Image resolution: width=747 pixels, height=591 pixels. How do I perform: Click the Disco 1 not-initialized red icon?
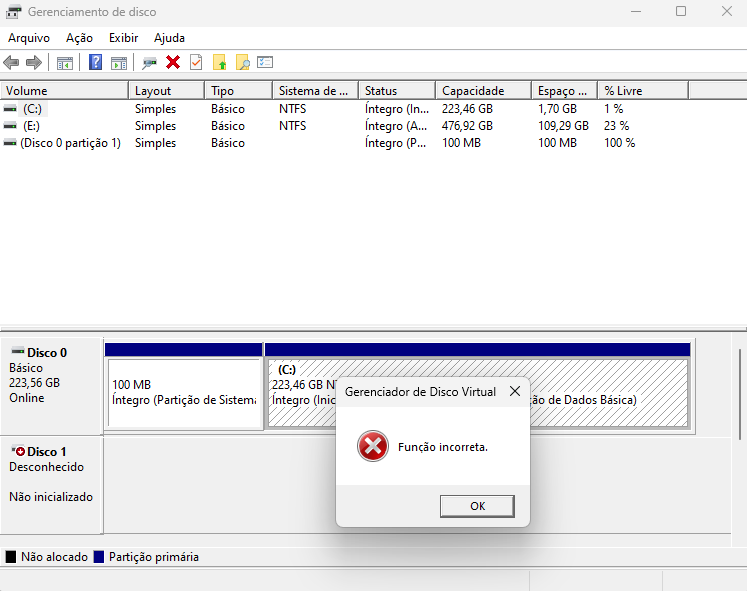point(18,451)
